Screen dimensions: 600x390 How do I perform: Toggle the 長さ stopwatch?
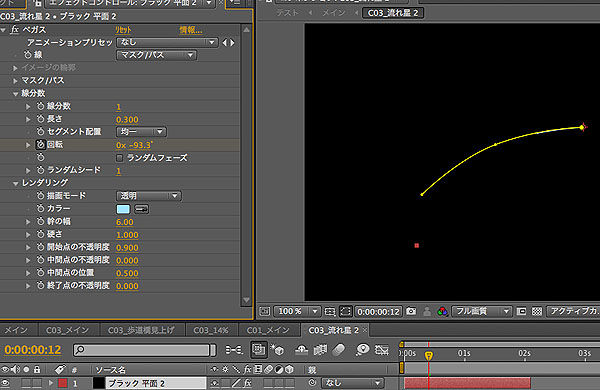(41, 119)
